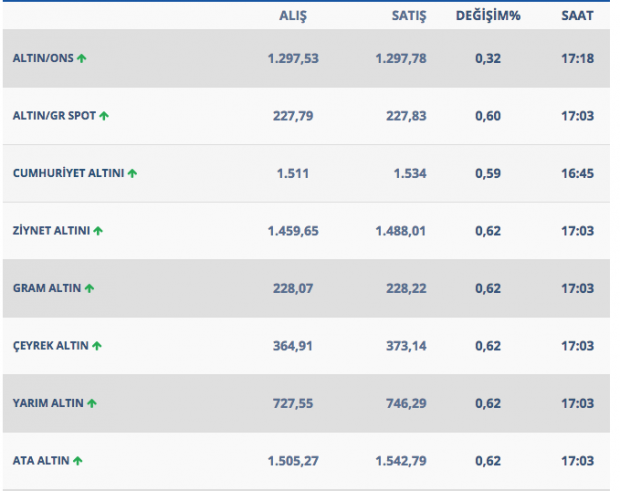The image size is (620, 491).
Task: Click the ATA ALTIN selling price 1.542,79
Action: pos(401,460)
